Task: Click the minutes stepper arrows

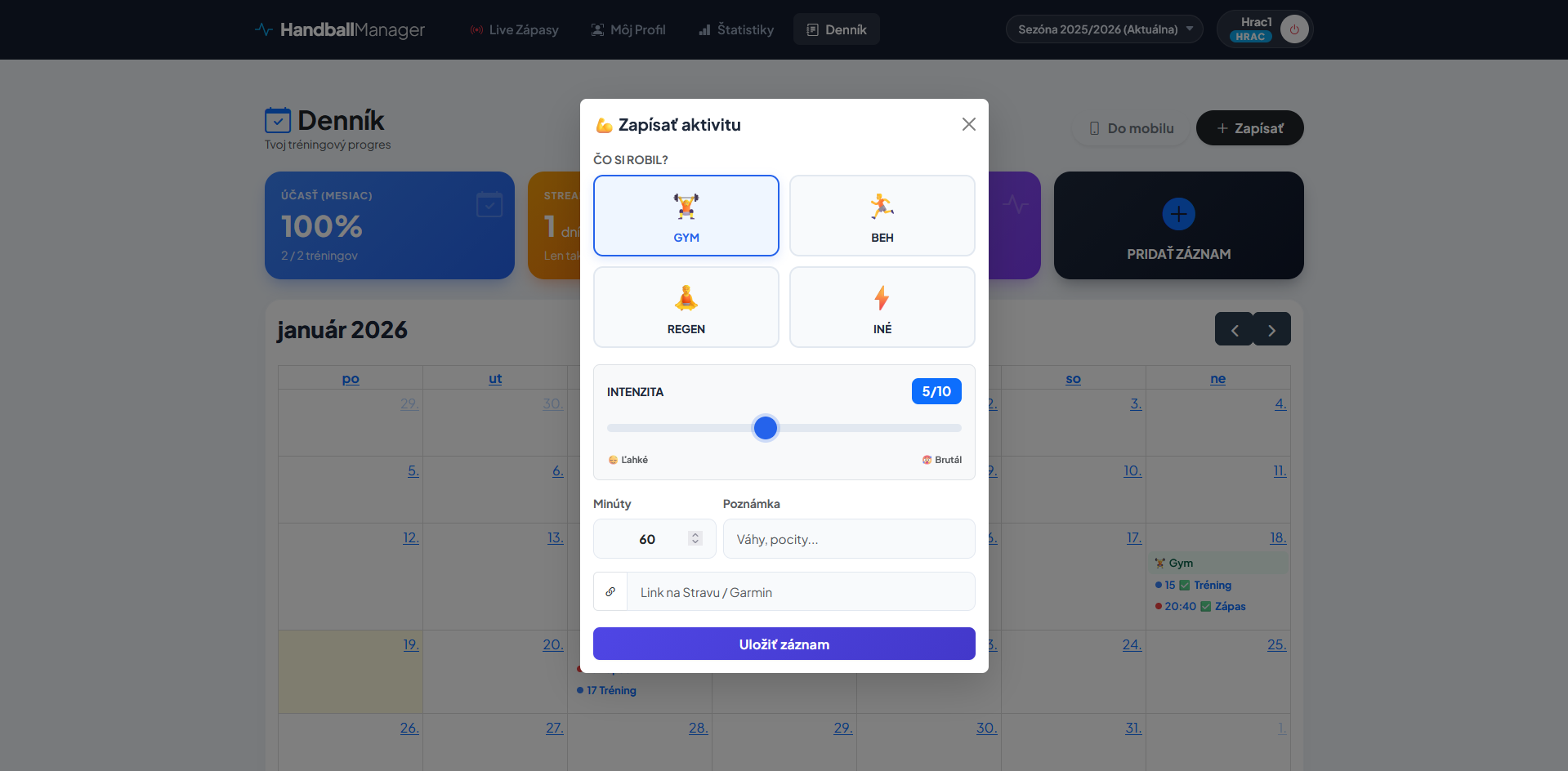Action: tap(695, 538)
